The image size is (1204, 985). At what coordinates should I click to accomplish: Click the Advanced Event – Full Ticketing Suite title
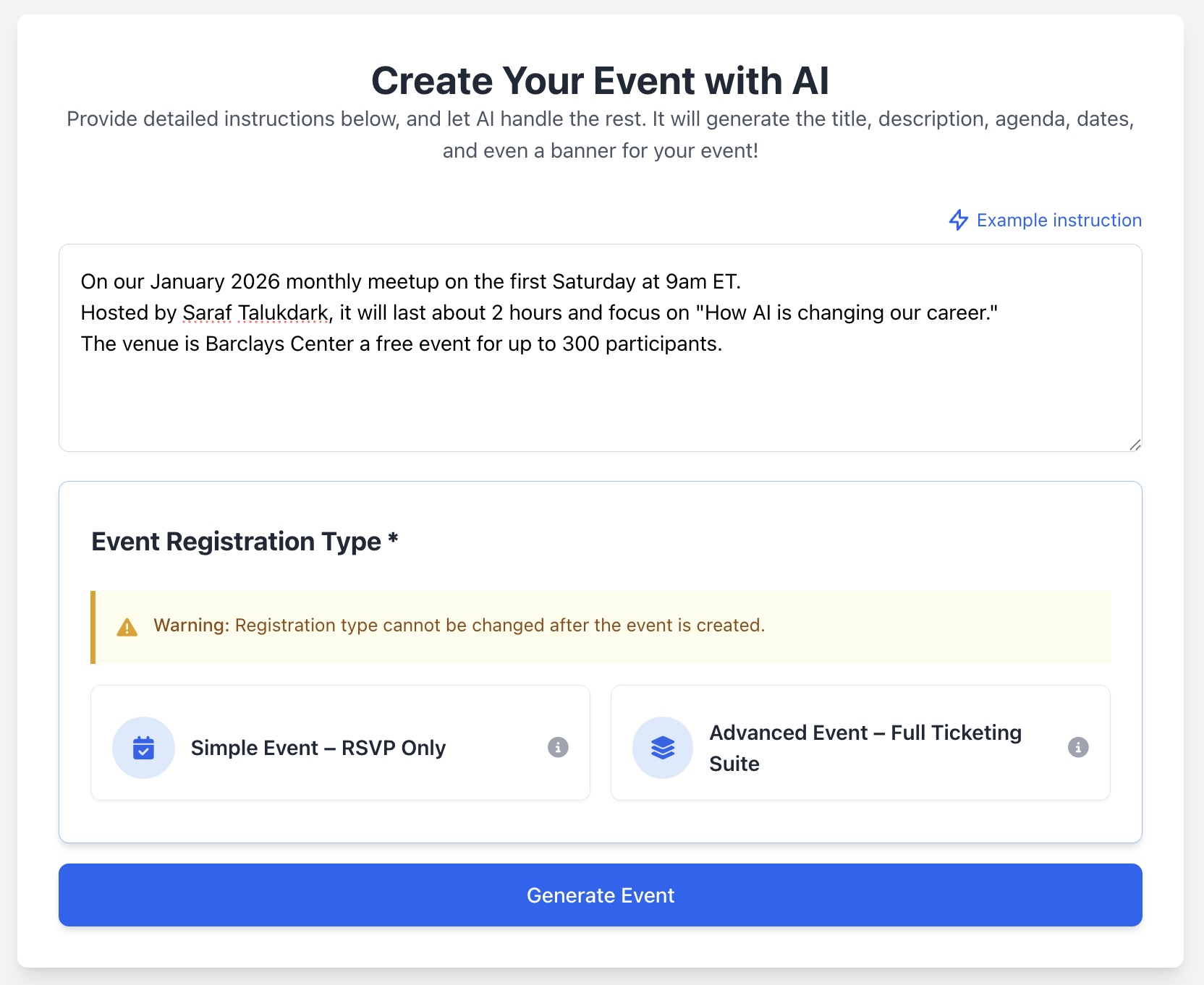[865, 747]
